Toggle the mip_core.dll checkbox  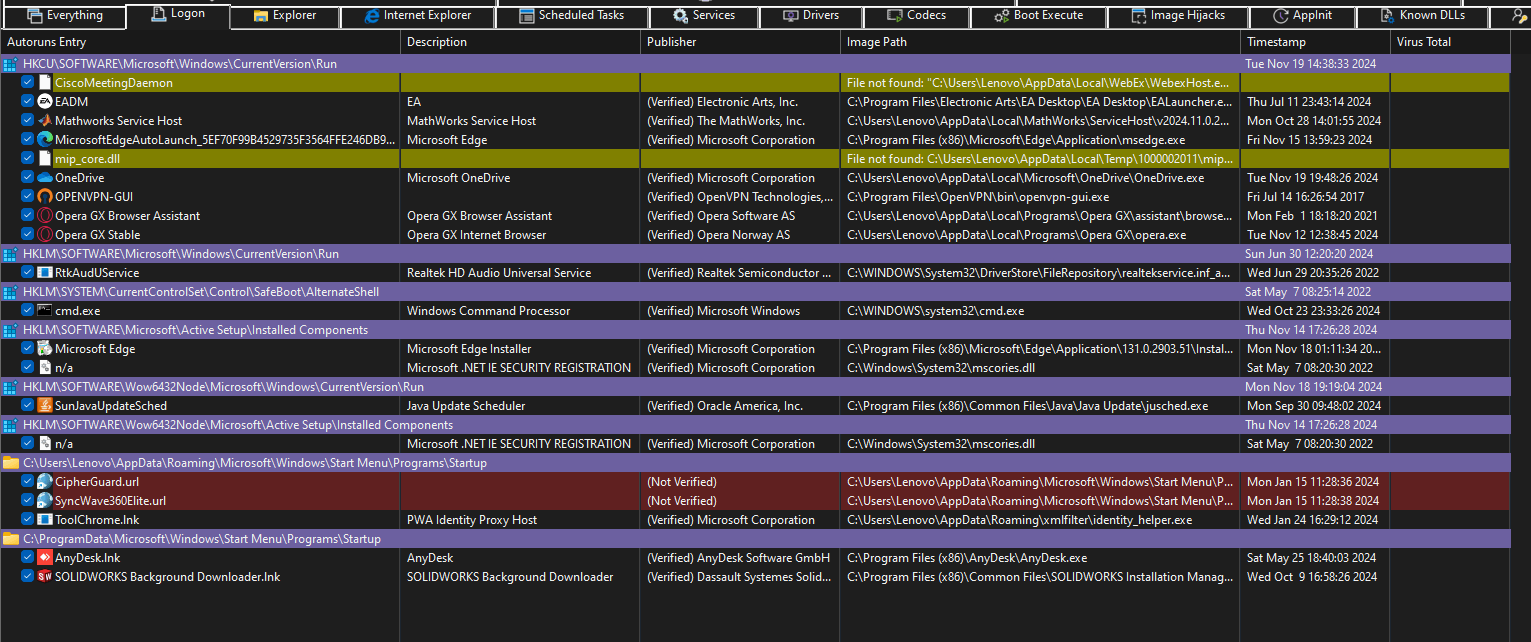pyautogui.click(x=28, y=159)
